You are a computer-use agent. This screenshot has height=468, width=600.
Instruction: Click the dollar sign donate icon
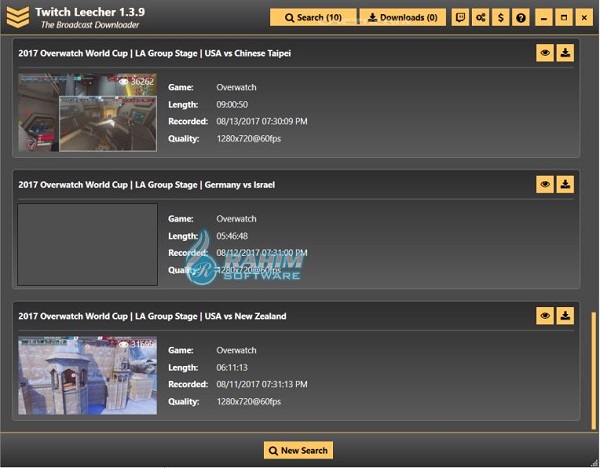(x=501, y=18)
